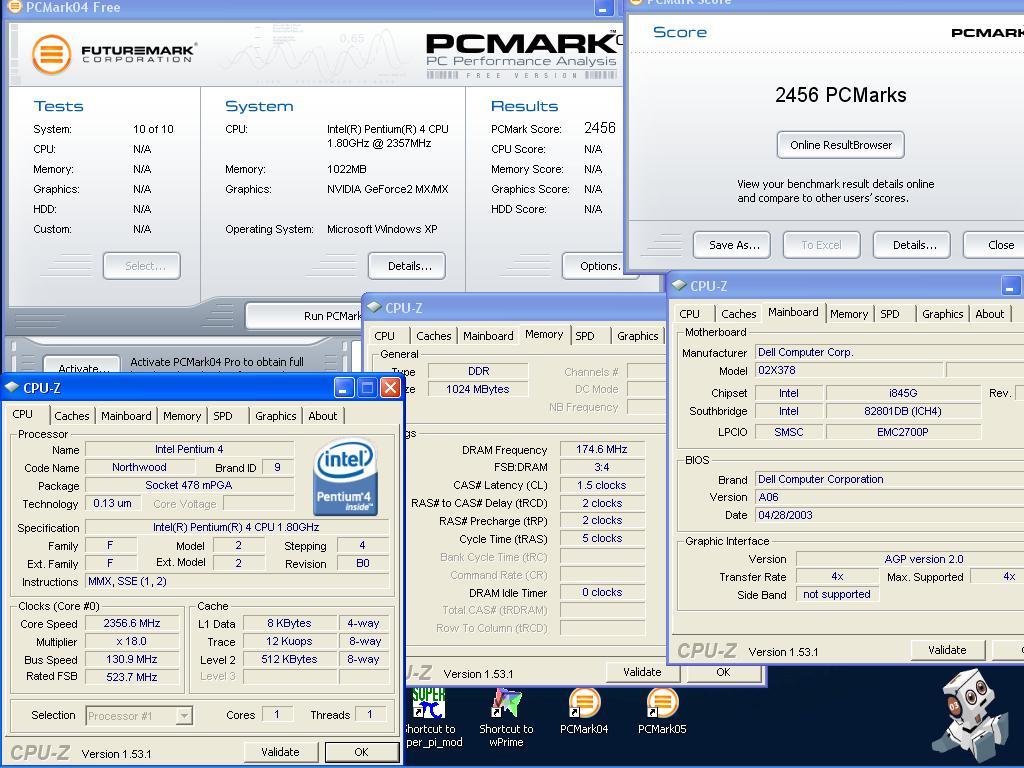
Task: Click CPU-Z title icon of Memory window
Action: 374,308
